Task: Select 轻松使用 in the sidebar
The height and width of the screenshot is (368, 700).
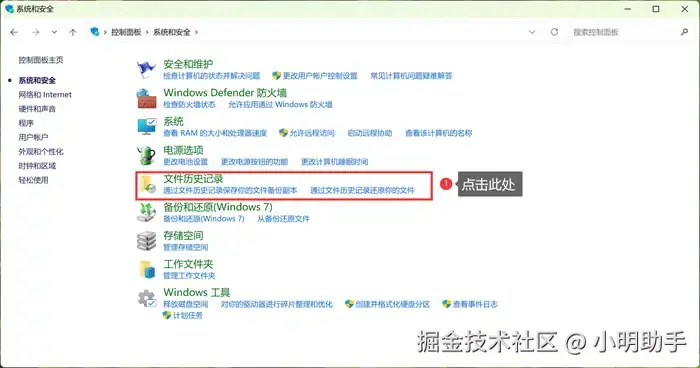Action: click(33, 180)
